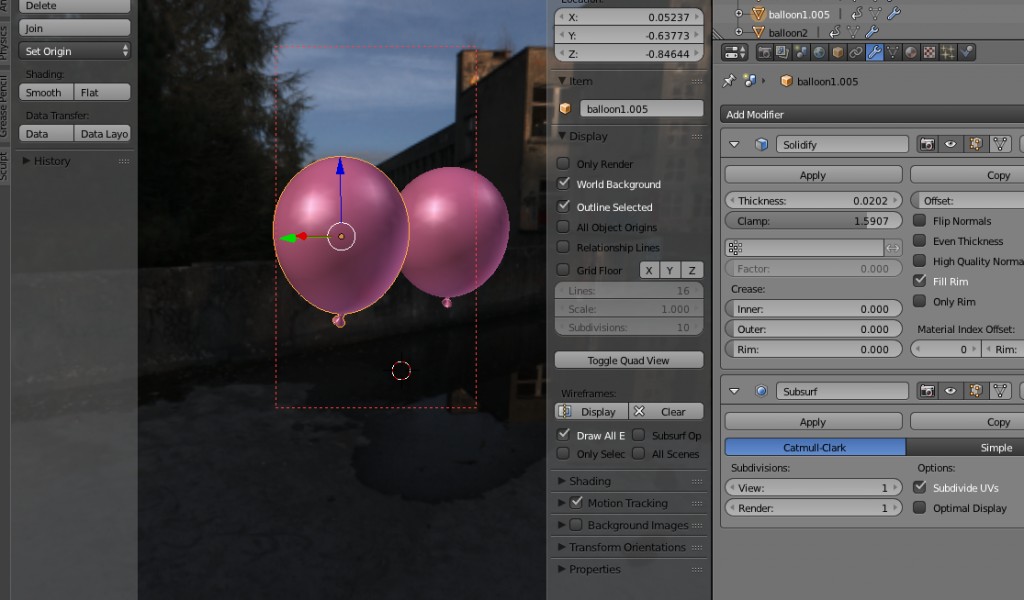The width and height of the screenshot is (1024, 600).
Task: Open the Set Origin dropdown
Action: 75,51
